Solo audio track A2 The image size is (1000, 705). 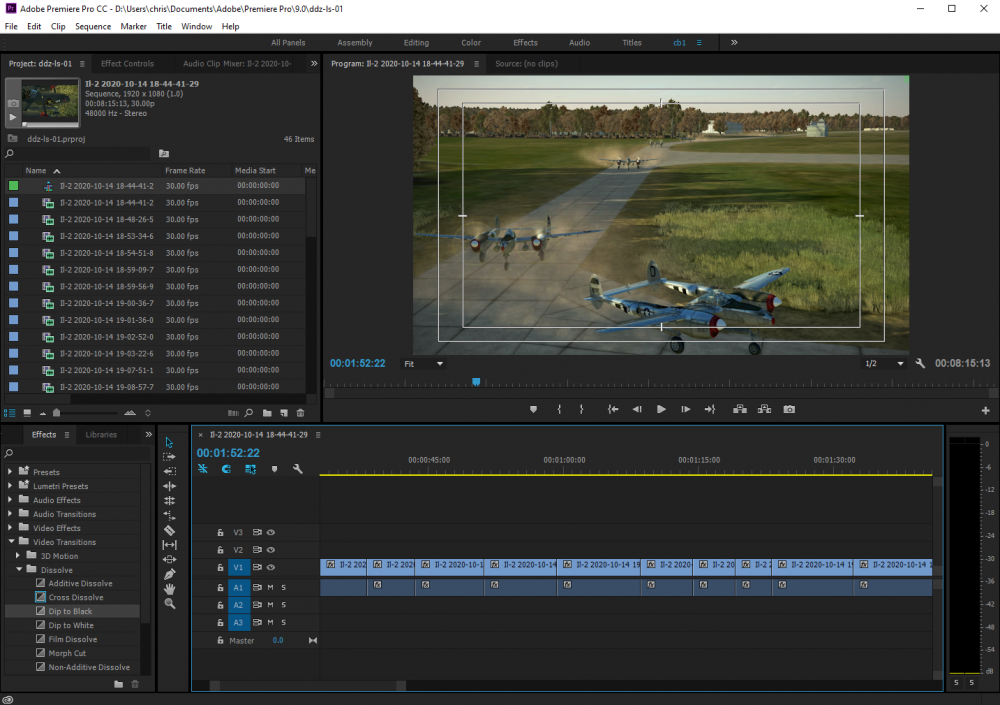(283, 605)
